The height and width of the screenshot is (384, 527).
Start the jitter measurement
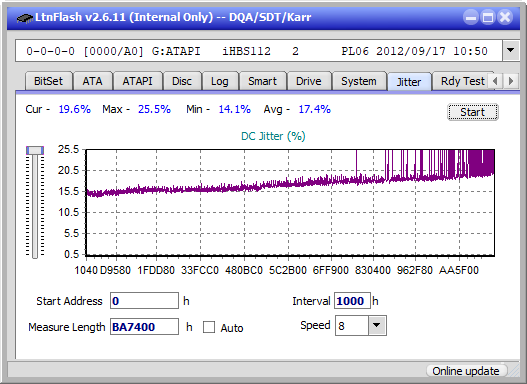(473, 112)
